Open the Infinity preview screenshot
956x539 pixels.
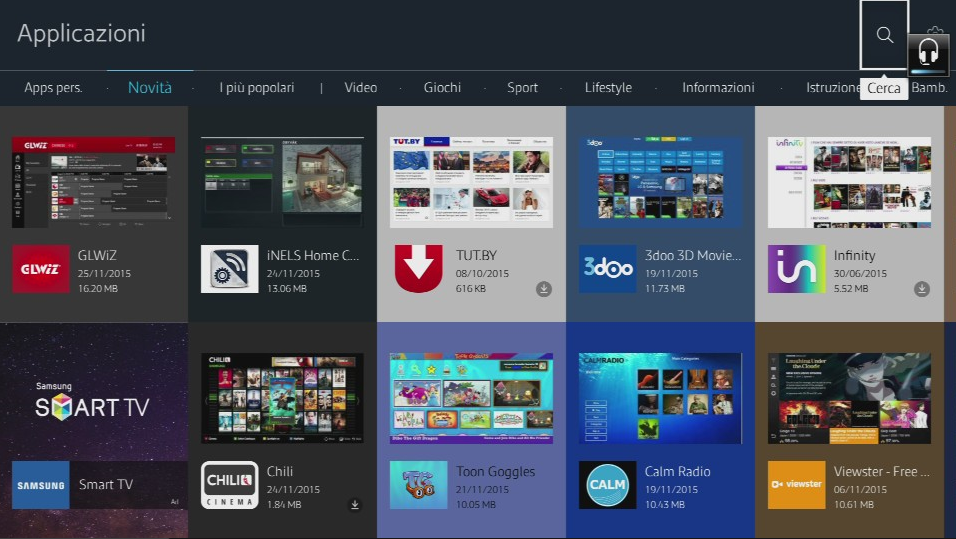[849, 182]
